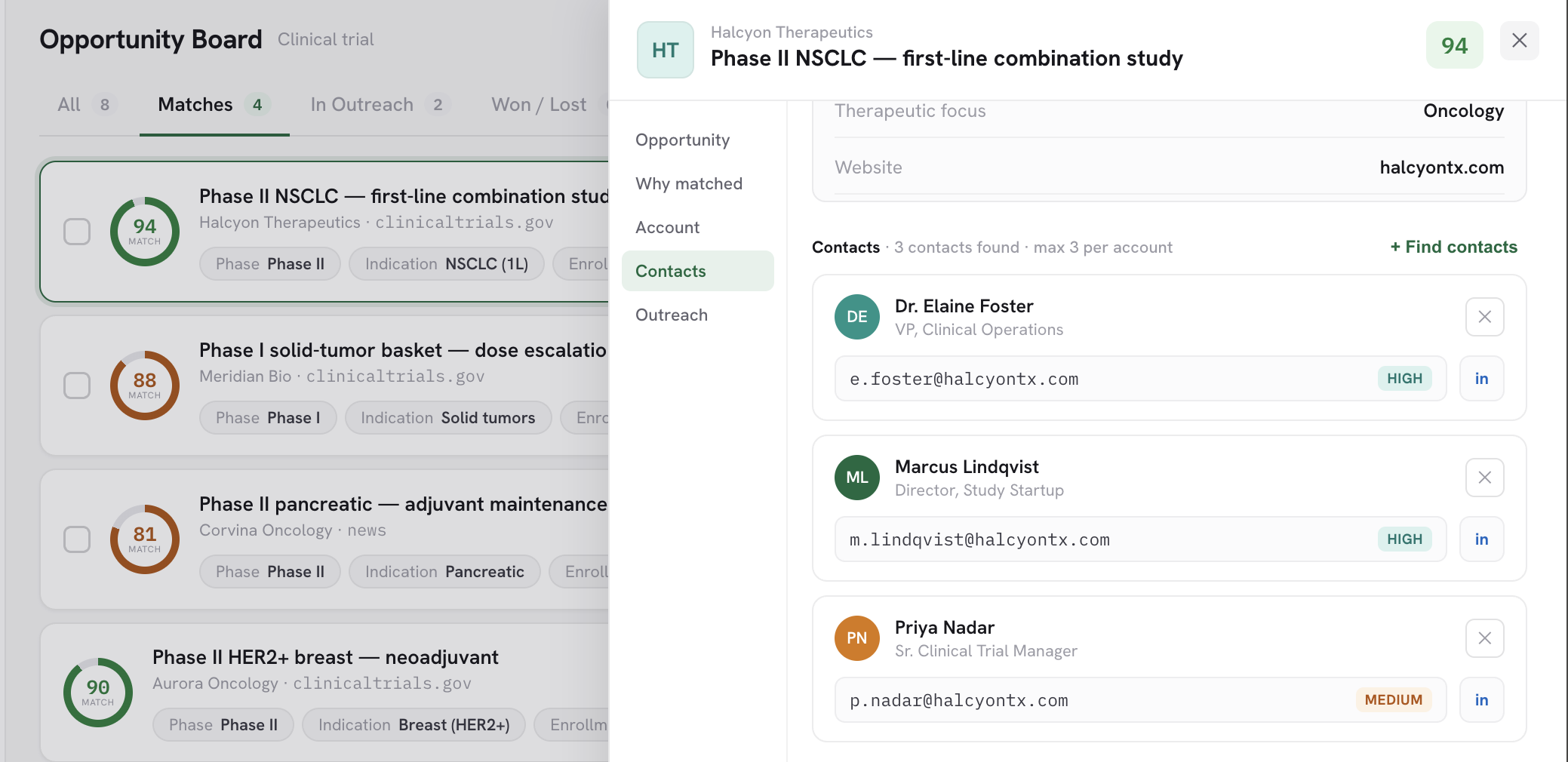Click the Marcus Lindqvist contact name
This screenshot has height=762, width=1568.
point(967,467)
